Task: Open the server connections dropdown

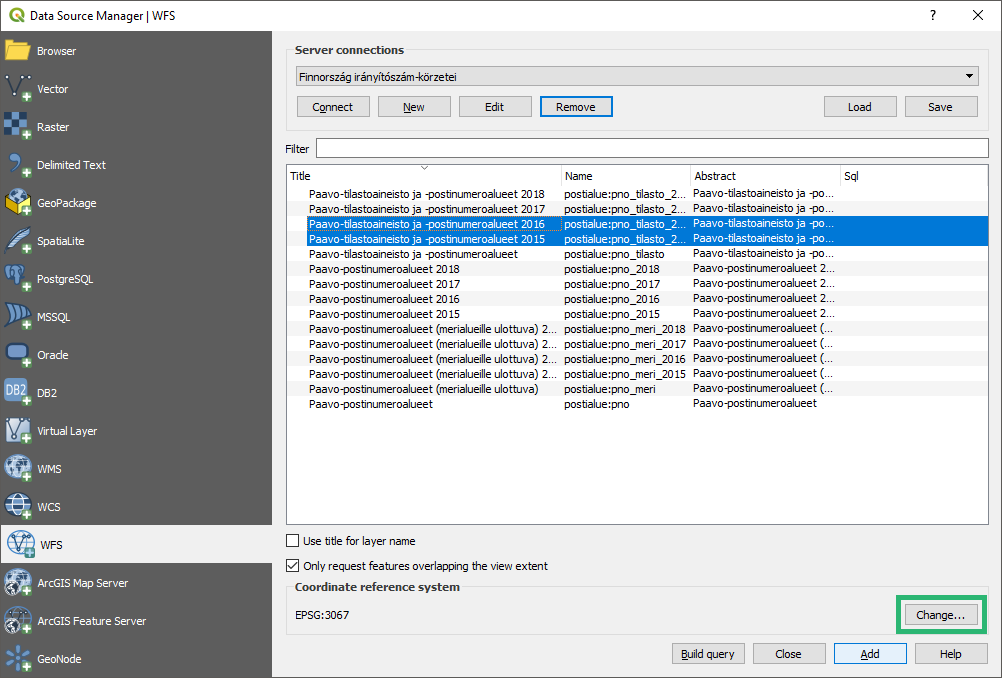Action: tap(637, 77)
